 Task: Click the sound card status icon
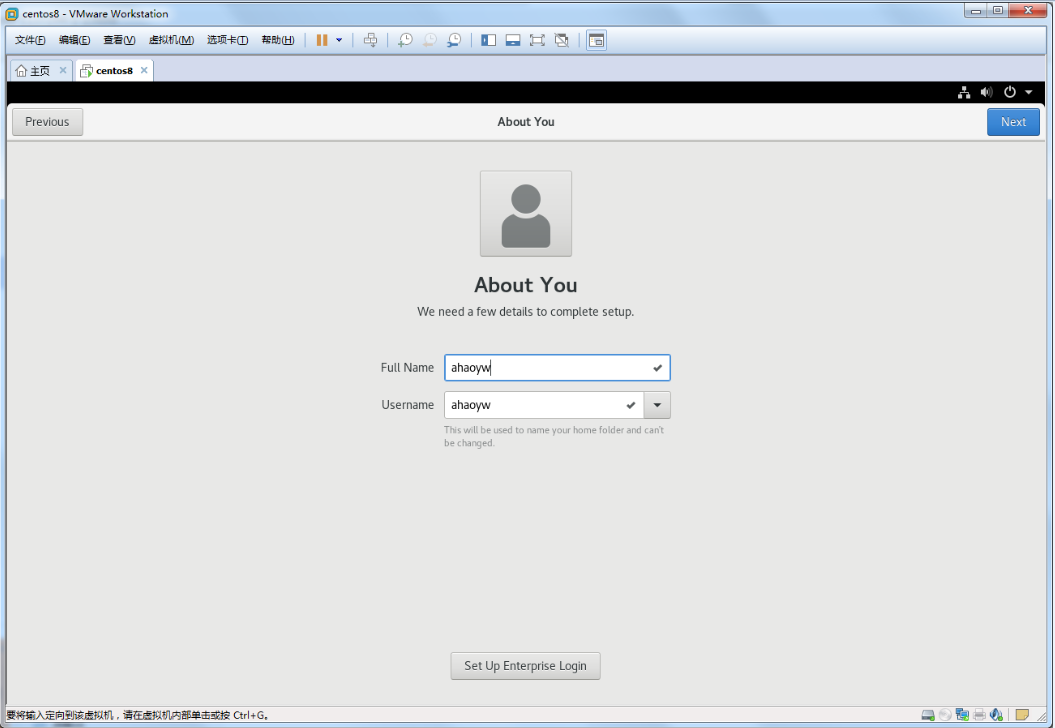996,715
